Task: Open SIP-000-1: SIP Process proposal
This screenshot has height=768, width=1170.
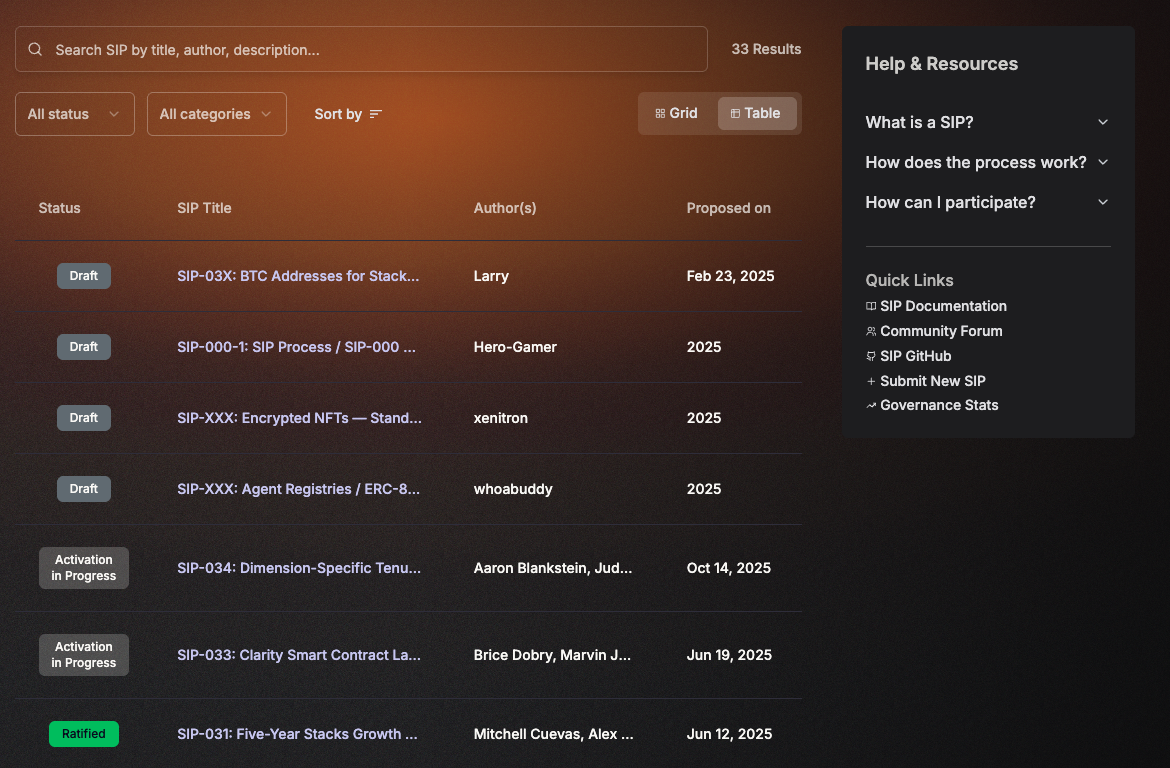Action: coord(296,347)
